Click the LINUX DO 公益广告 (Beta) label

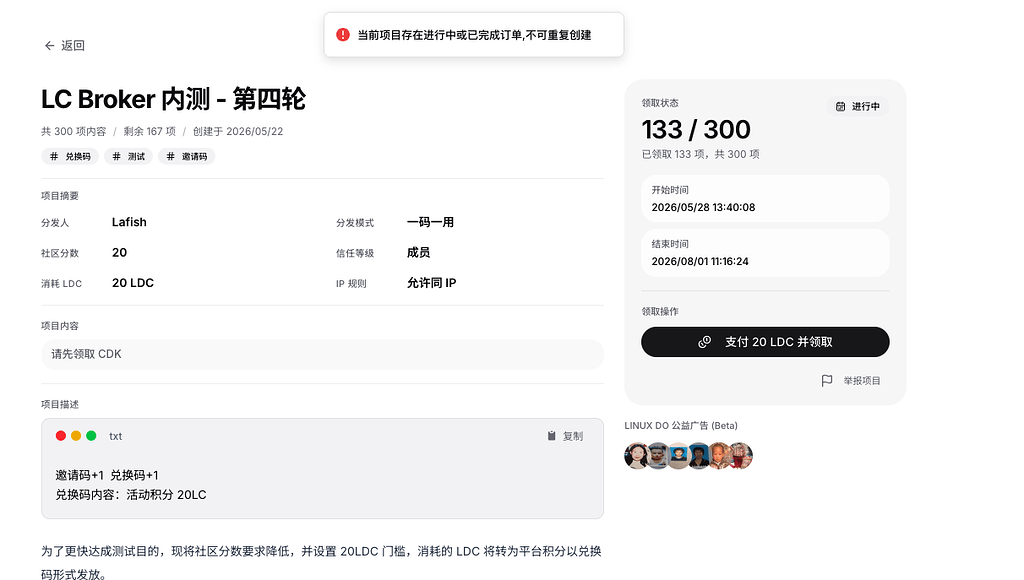tap(681, 425)
